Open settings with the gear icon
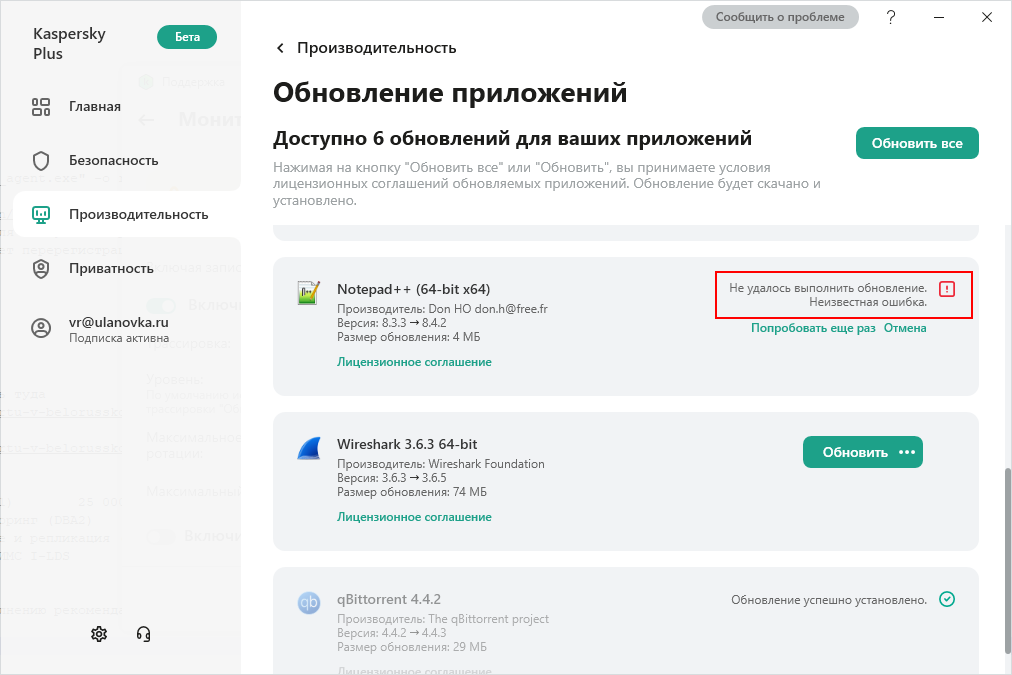This screenshot has width=1012, height=675. [99, 634]
